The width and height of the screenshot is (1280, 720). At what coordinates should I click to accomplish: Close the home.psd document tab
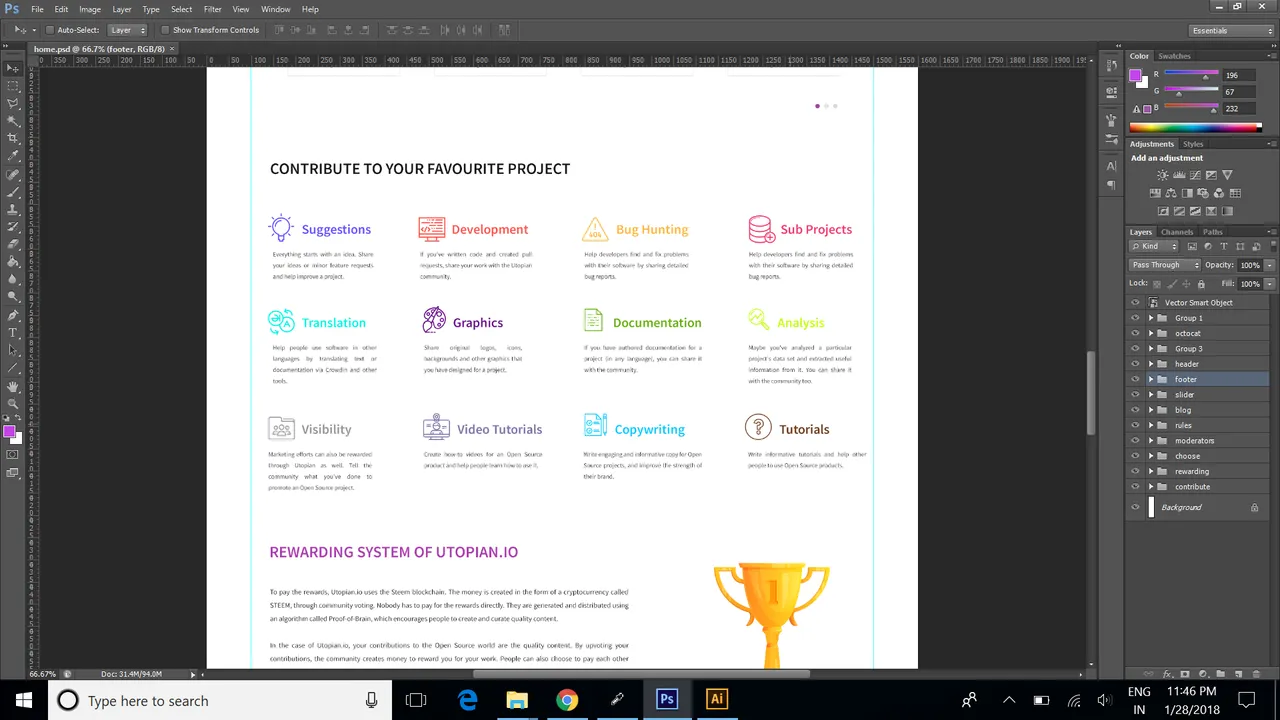click(x=171, y=48)
